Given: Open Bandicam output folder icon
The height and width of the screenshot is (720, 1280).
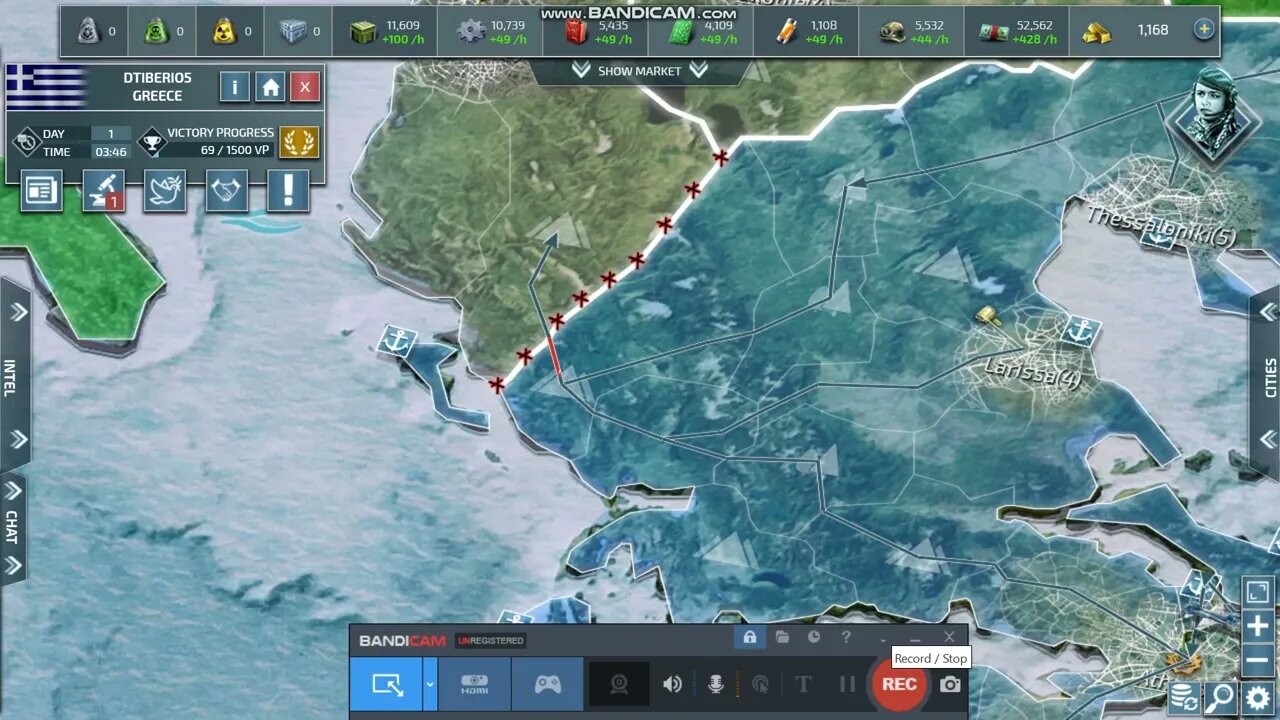Looking at the screenshot, I should [782, 637].
